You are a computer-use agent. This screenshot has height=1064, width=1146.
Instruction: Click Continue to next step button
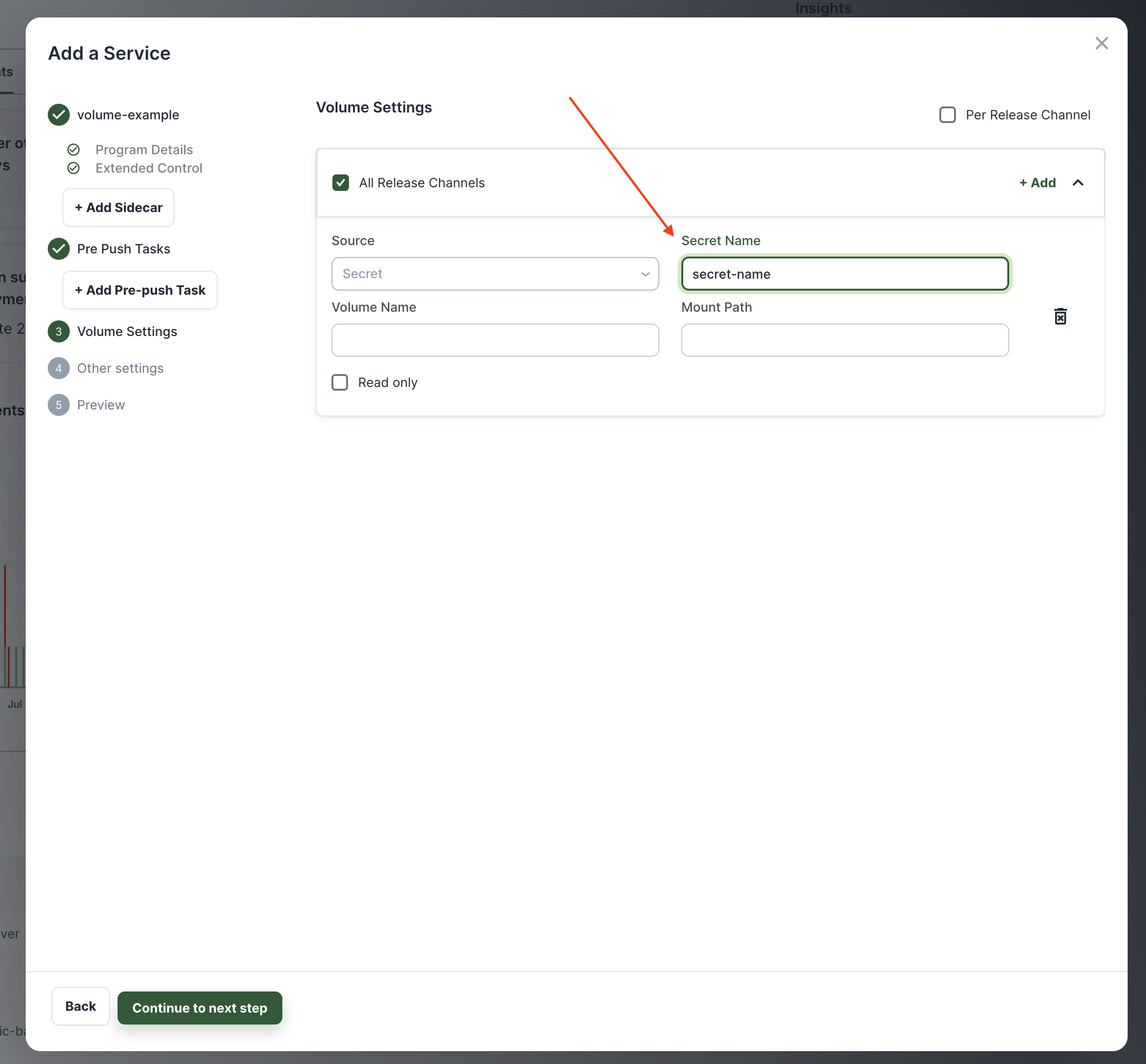point(200,1008)
